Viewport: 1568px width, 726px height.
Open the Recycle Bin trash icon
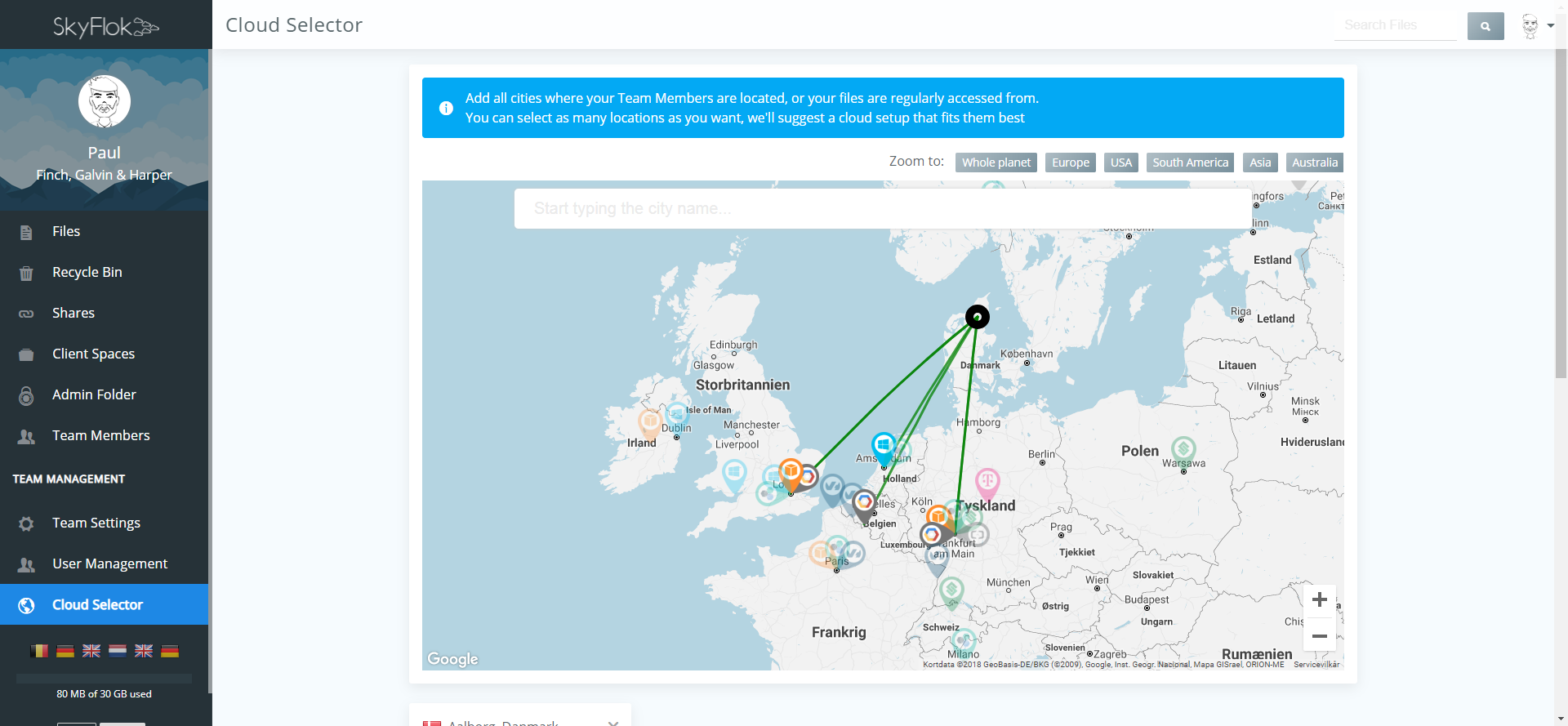click(x=26, y=273)
